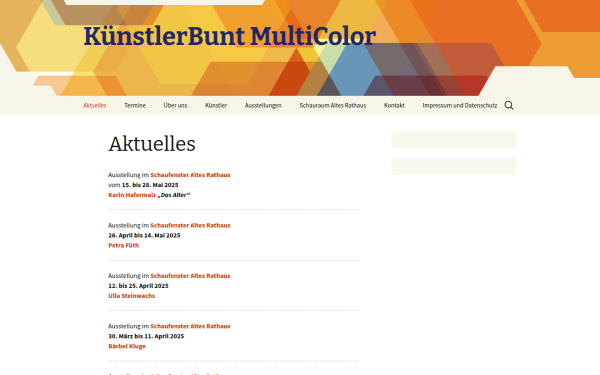The width and height of the screenshot is (600, 375).
Task: Click the Aktuelles page heading
Action: [x=152, y=144]
